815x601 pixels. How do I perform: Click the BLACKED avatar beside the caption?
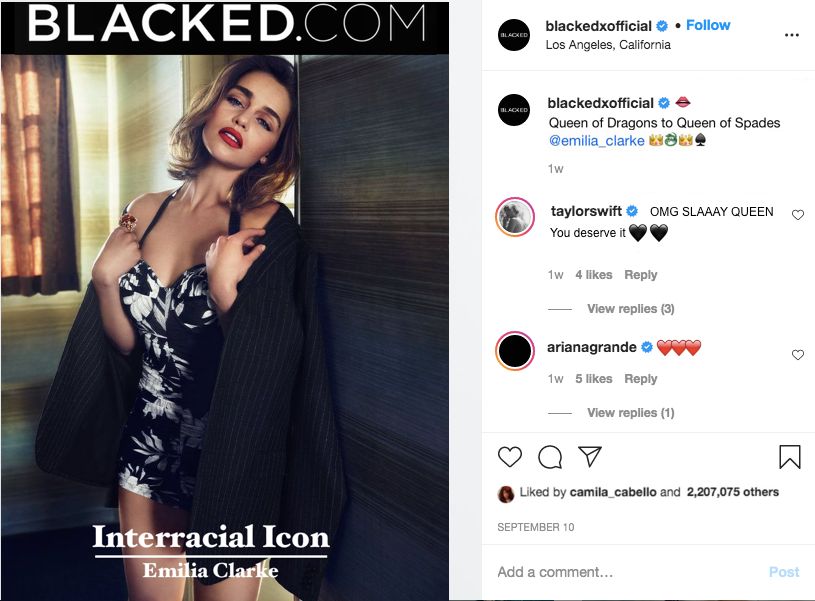point(513,110)
